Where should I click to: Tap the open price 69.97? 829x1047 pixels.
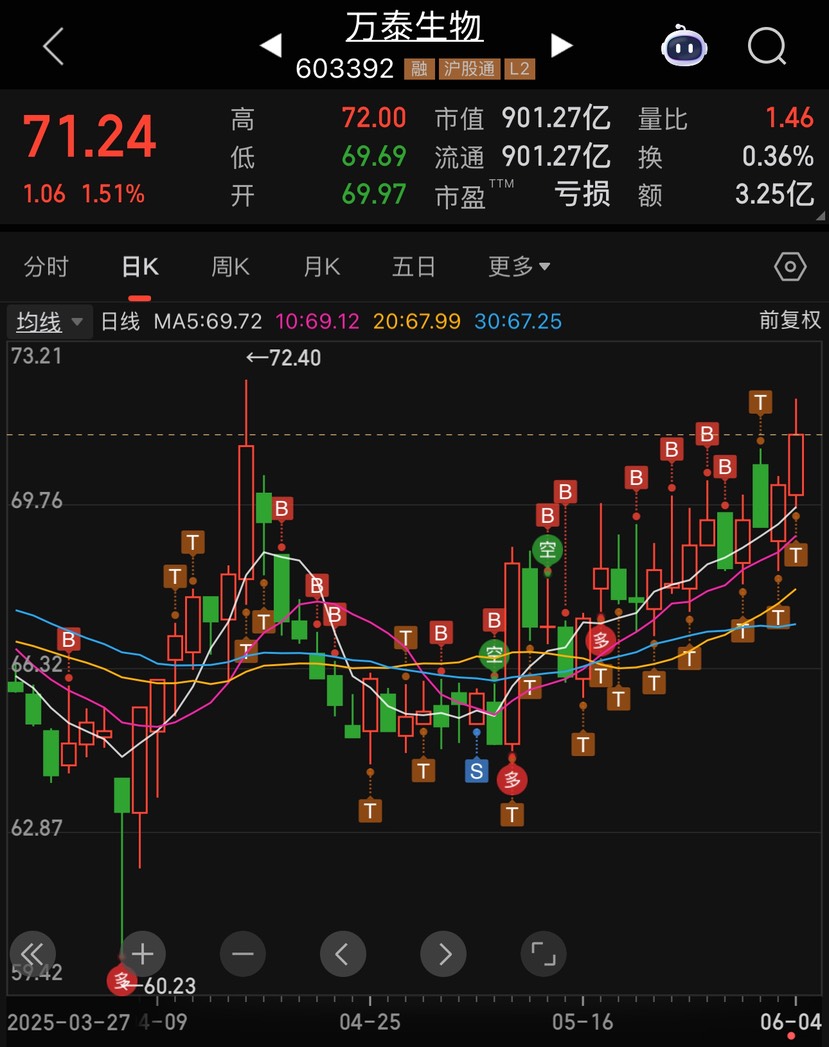(374, 194)
